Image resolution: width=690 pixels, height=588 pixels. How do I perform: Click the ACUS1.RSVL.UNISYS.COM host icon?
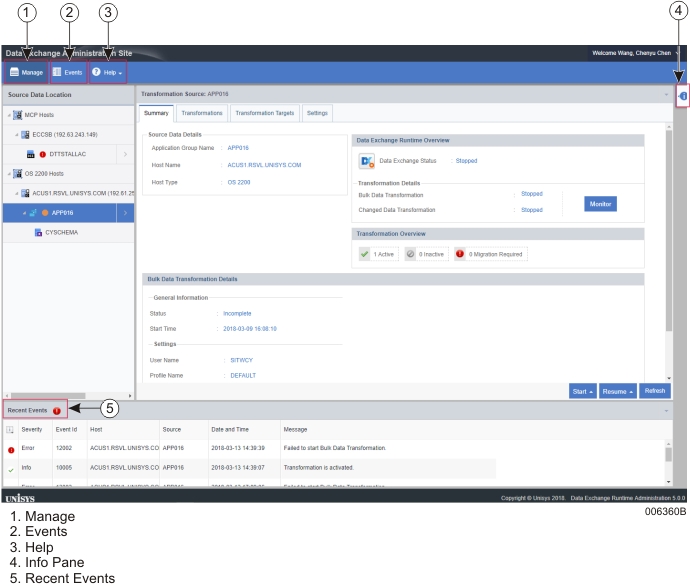26,193
